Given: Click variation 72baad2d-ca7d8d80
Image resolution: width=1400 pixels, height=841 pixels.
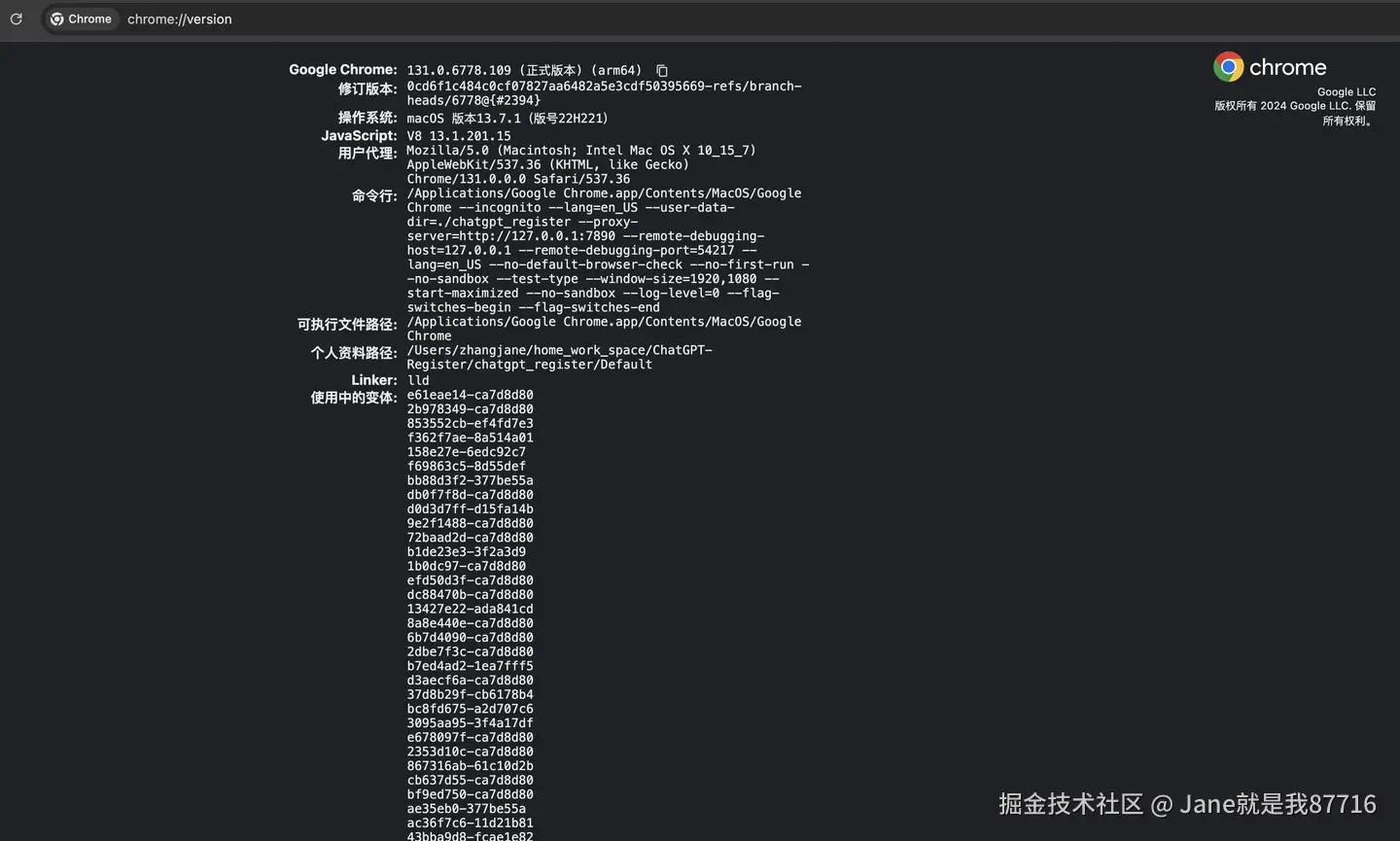Looking at the screenshot, I should (x=470, y=538).
